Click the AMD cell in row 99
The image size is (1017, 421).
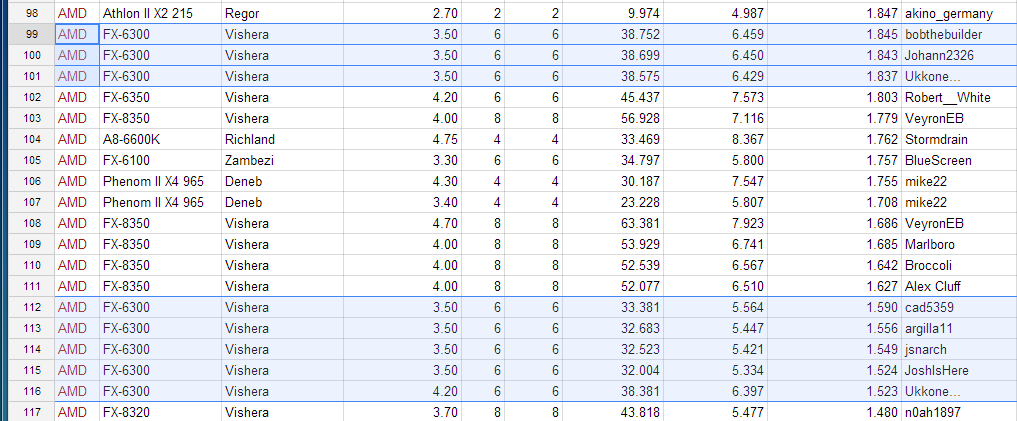click(x=77, y=34)
